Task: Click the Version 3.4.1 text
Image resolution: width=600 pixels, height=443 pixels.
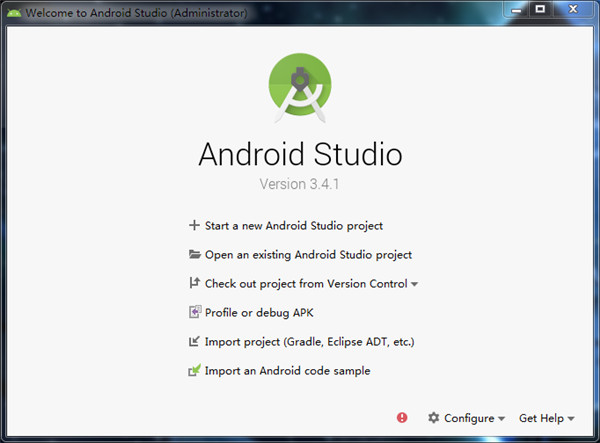Action: 299,184
